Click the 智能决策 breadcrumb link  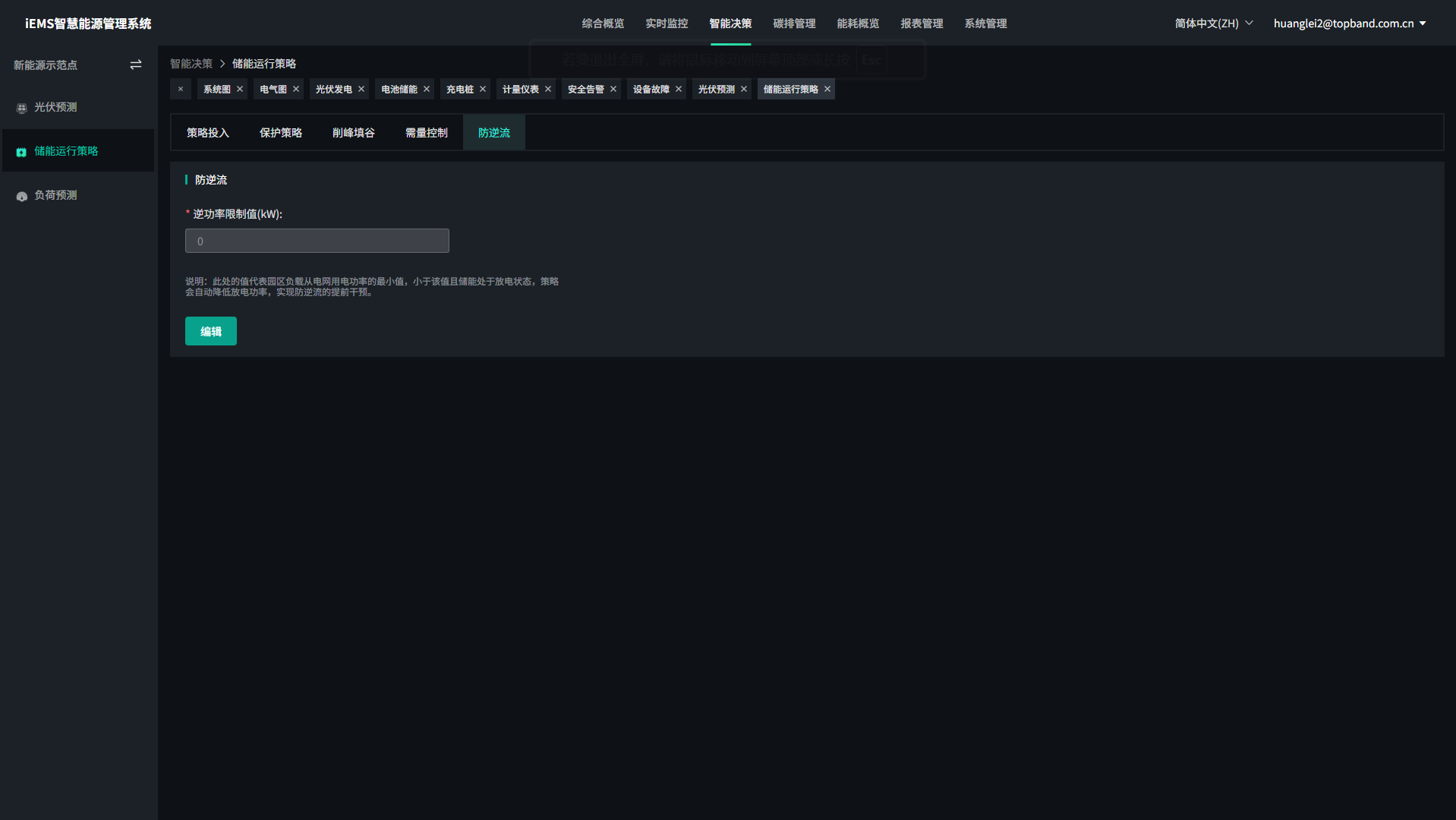point(191,64)
